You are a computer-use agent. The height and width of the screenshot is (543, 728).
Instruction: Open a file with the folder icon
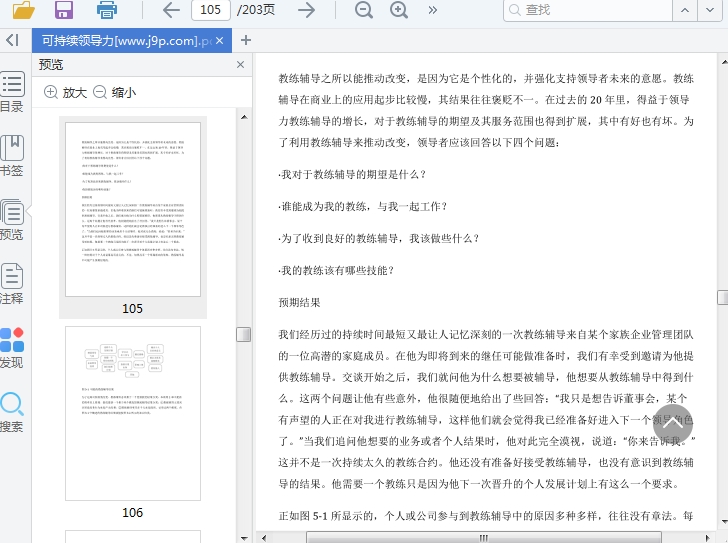click(23, 10)
